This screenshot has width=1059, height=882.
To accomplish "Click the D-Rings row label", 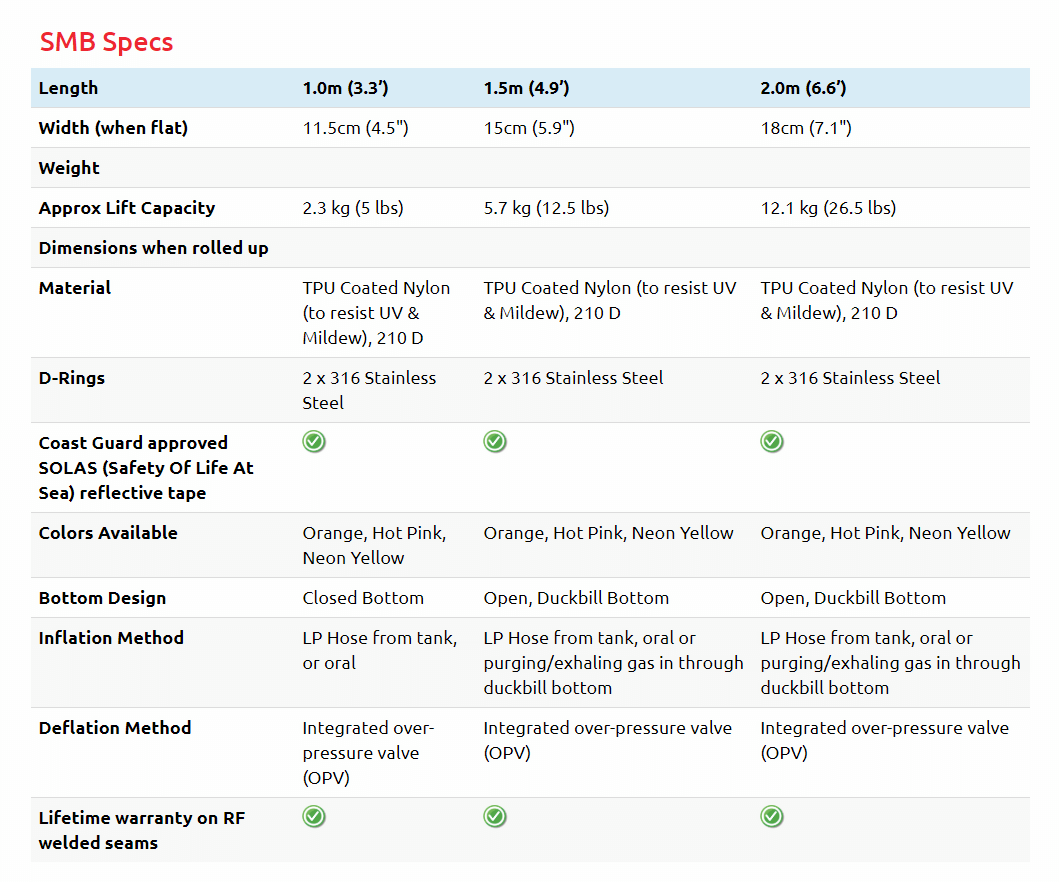I will [72, 378].
